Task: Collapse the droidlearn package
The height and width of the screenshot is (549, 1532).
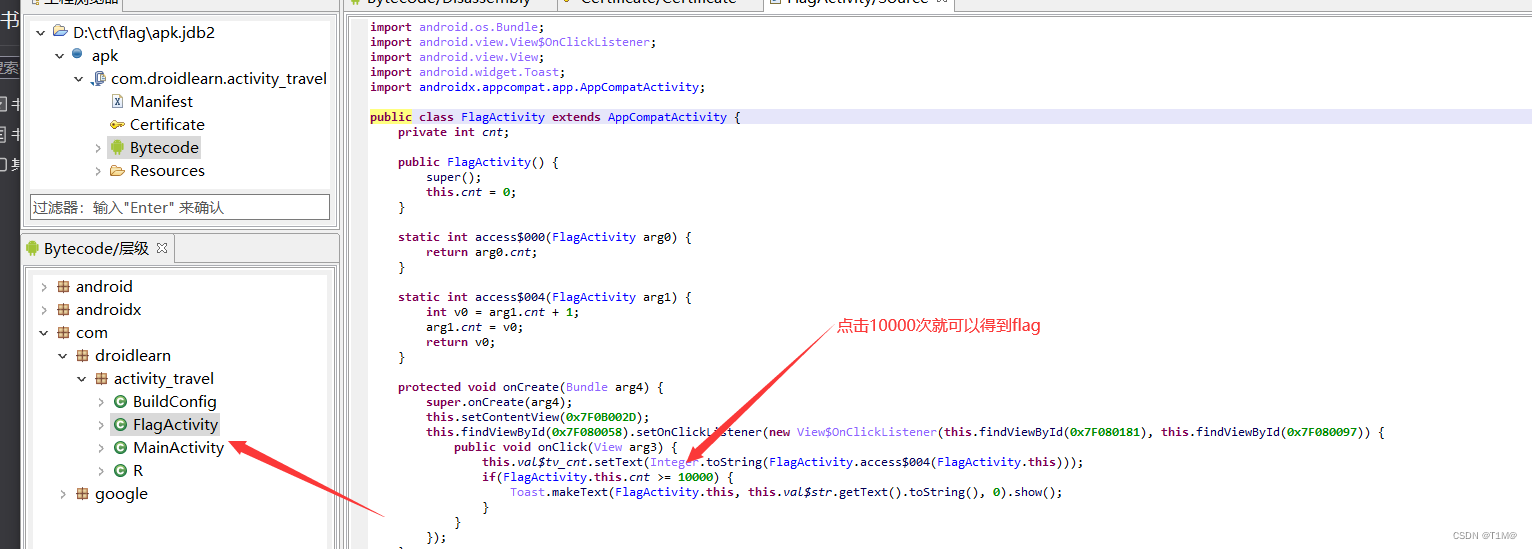Action: click(x=63, y=355)
